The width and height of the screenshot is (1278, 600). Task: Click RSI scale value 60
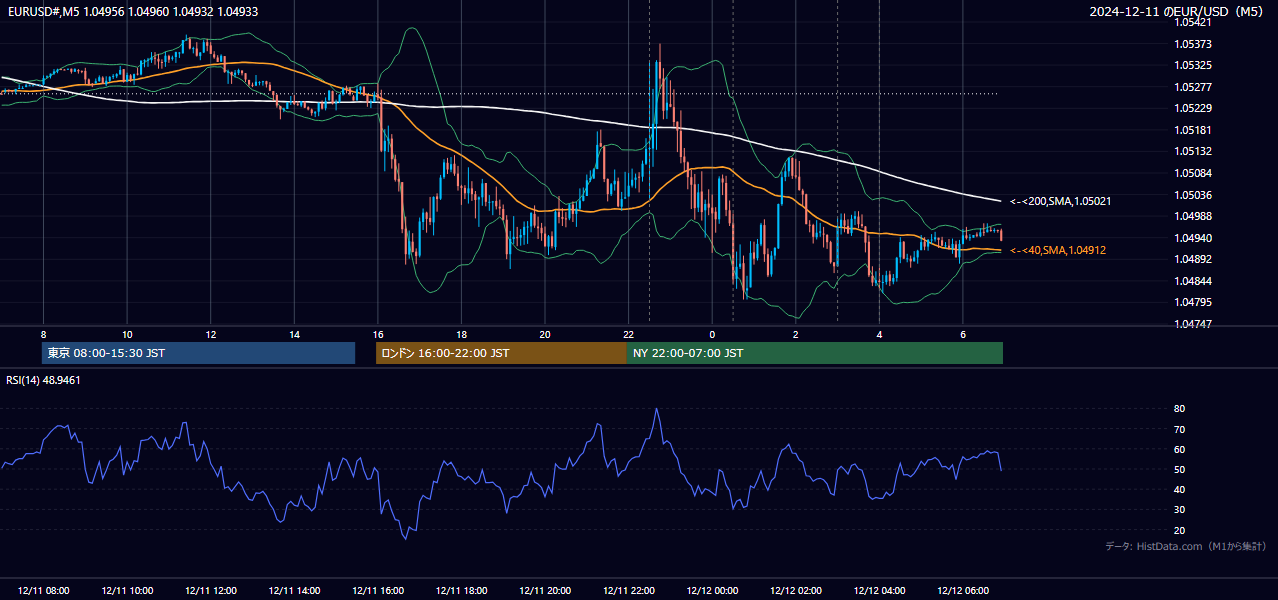tap(1180, 449)
